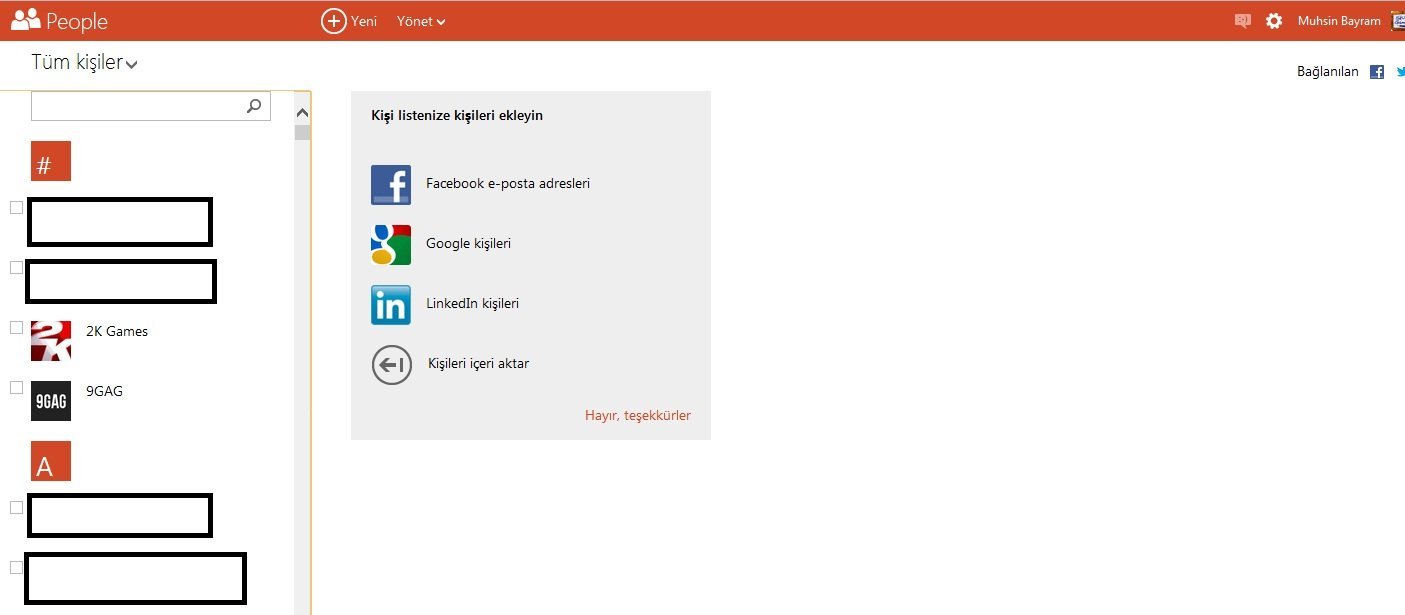Select Facebook e-posta adresleri option
The image size is (1405, 615).
tap(508, 184)
